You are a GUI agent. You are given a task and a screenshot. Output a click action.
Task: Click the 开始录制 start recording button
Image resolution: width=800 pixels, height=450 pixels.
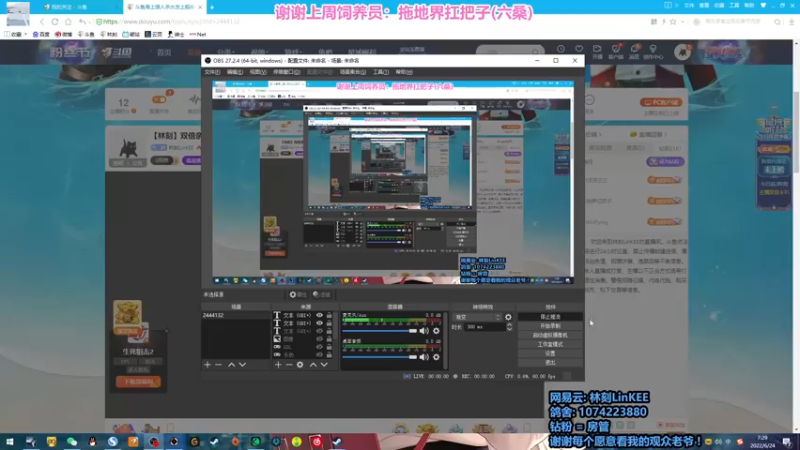[550, 326]
